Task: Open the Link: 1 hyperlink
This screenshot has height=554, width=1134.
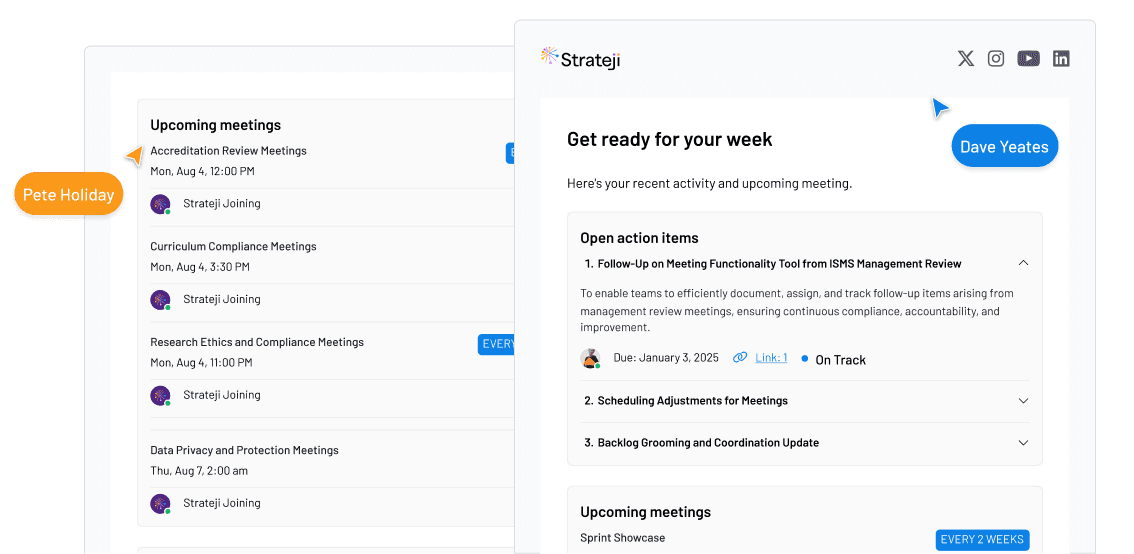Action: pyautogui.click(x=771, y=357)
